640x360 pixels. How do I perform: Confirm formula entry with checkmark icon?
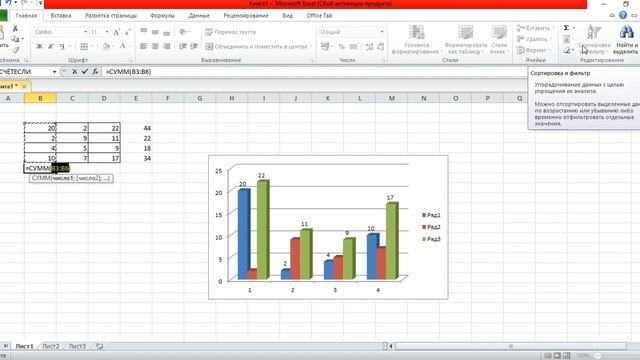pyautogui.click(x=85, y=71)
